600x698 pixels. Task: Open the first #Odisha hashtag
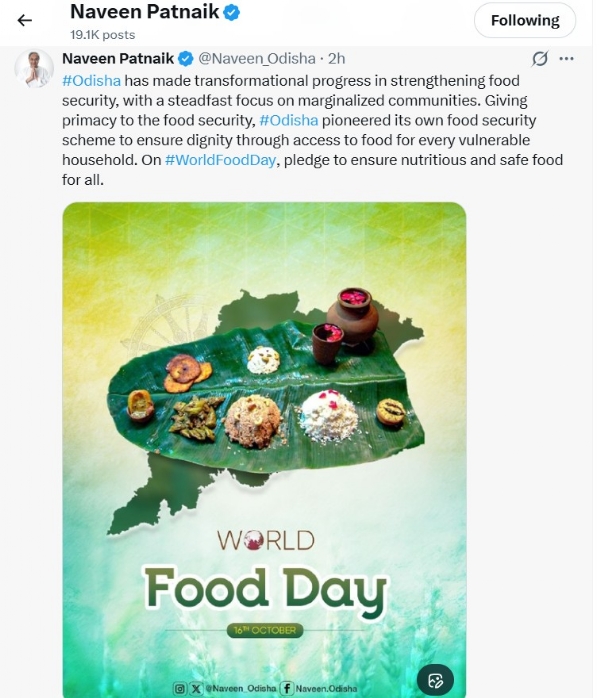[x=91, y=81]
